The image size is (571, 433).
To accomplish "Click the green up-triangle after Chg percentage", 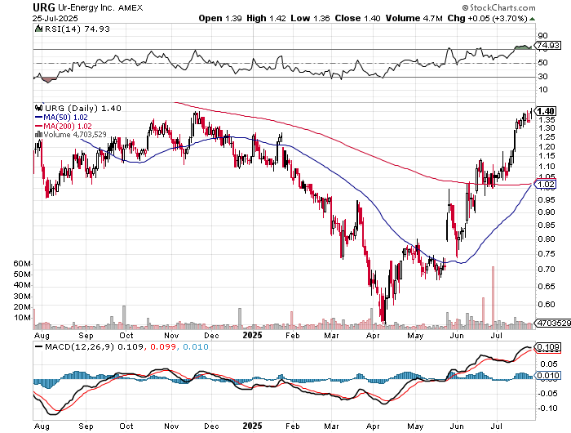I will [x=532, y=19].
